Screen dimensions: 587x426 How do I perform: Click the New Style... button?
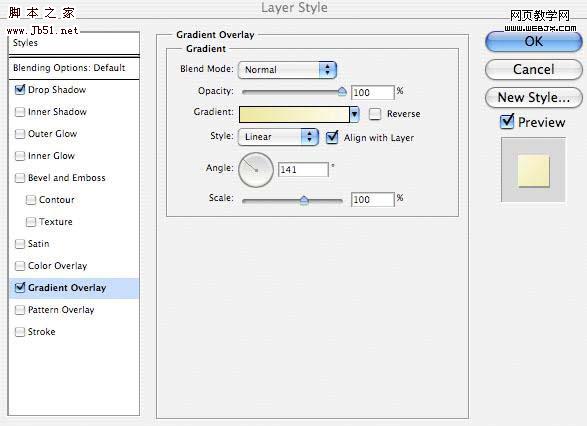coord(533,98)
